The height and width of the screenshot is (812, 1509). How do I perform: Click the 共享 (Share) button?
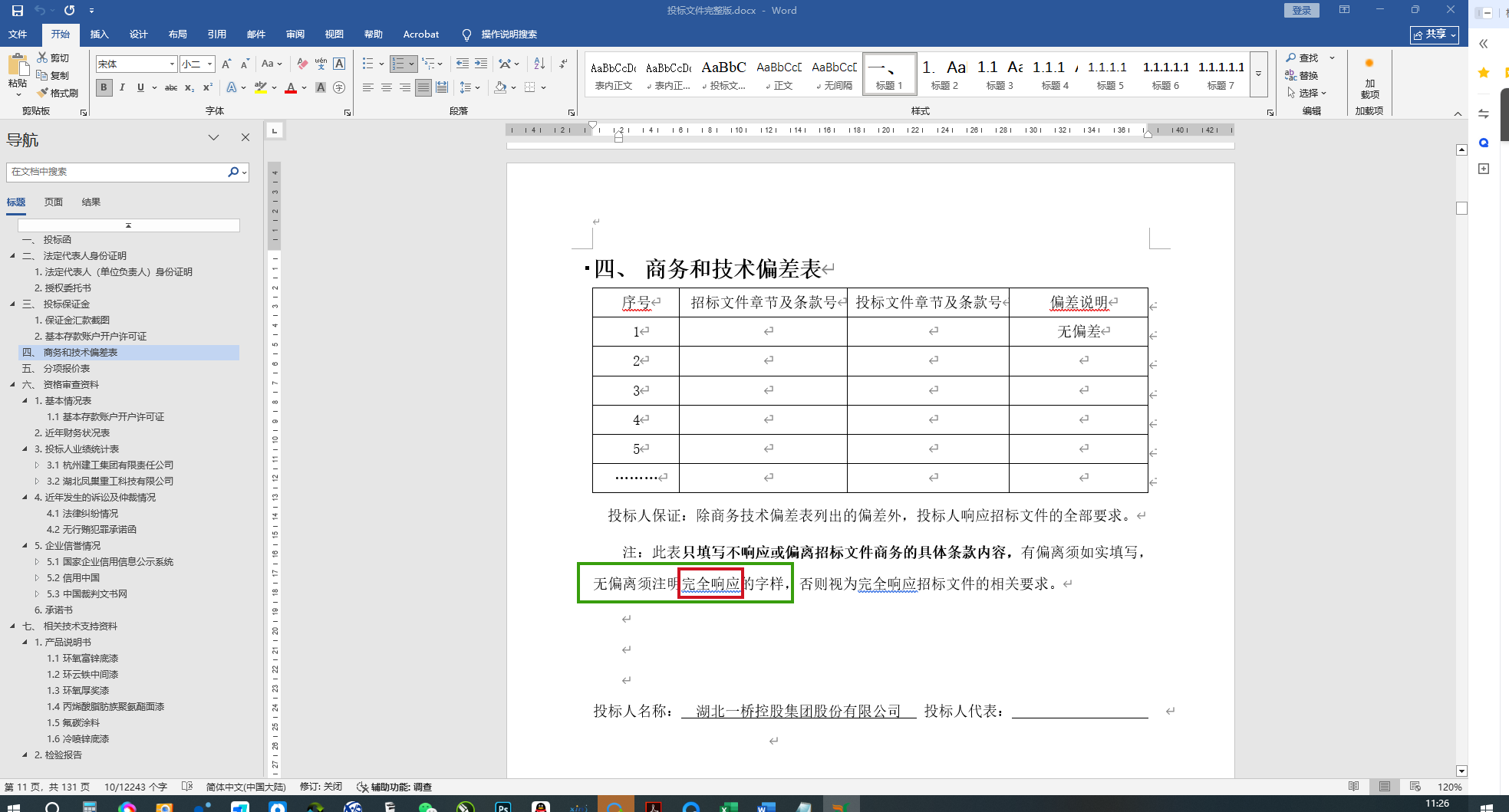(1434, 35)
